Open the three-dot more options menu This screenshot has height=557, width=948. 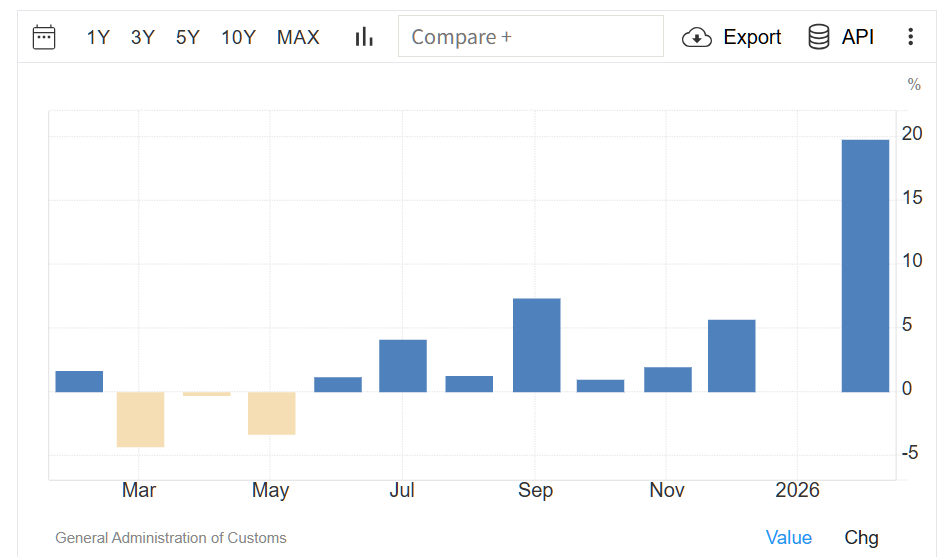[x=910, y=37]
